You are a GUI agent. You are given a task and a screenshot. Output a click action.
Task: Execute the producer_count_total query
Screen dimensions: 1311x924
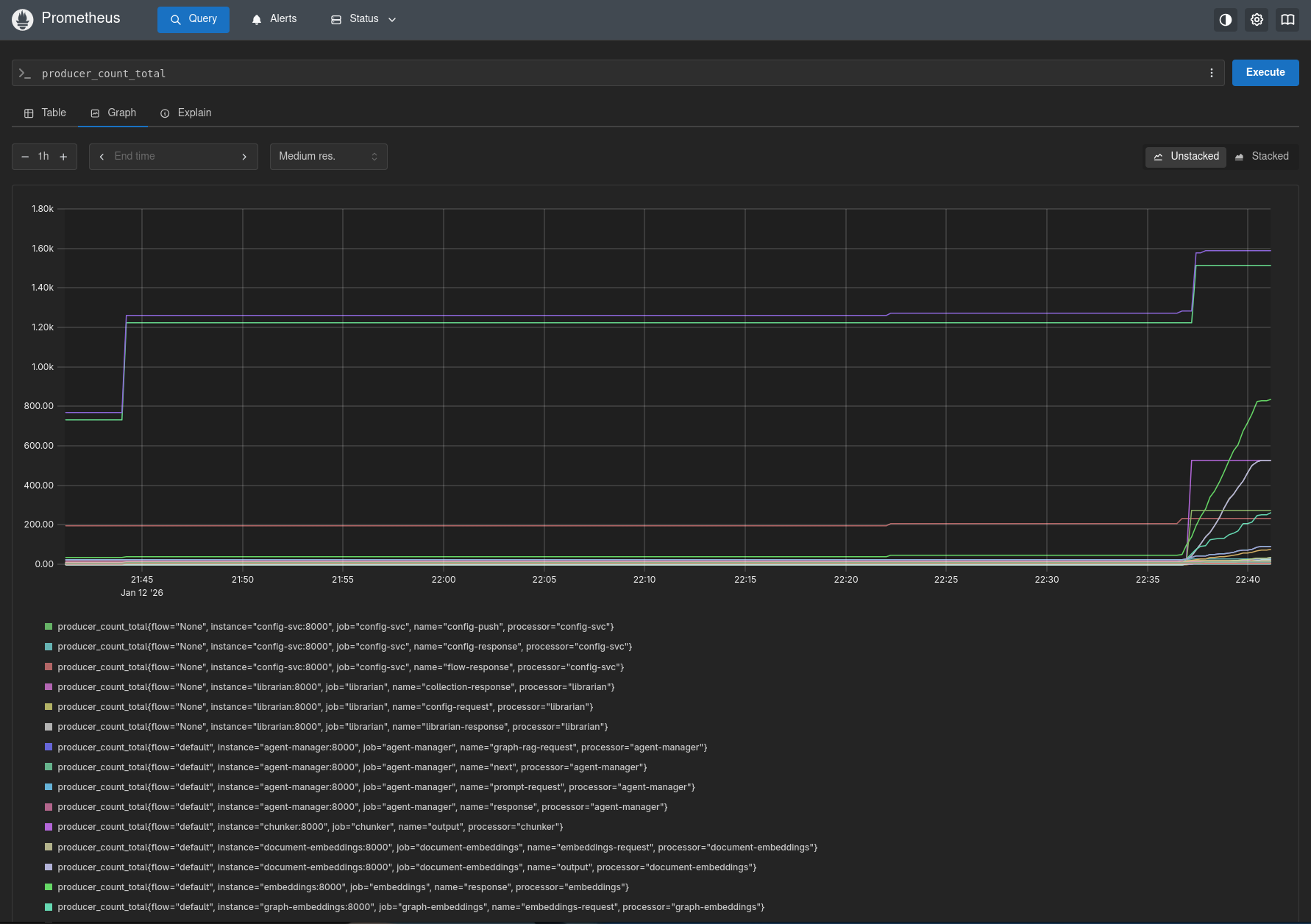point(1265,73)
